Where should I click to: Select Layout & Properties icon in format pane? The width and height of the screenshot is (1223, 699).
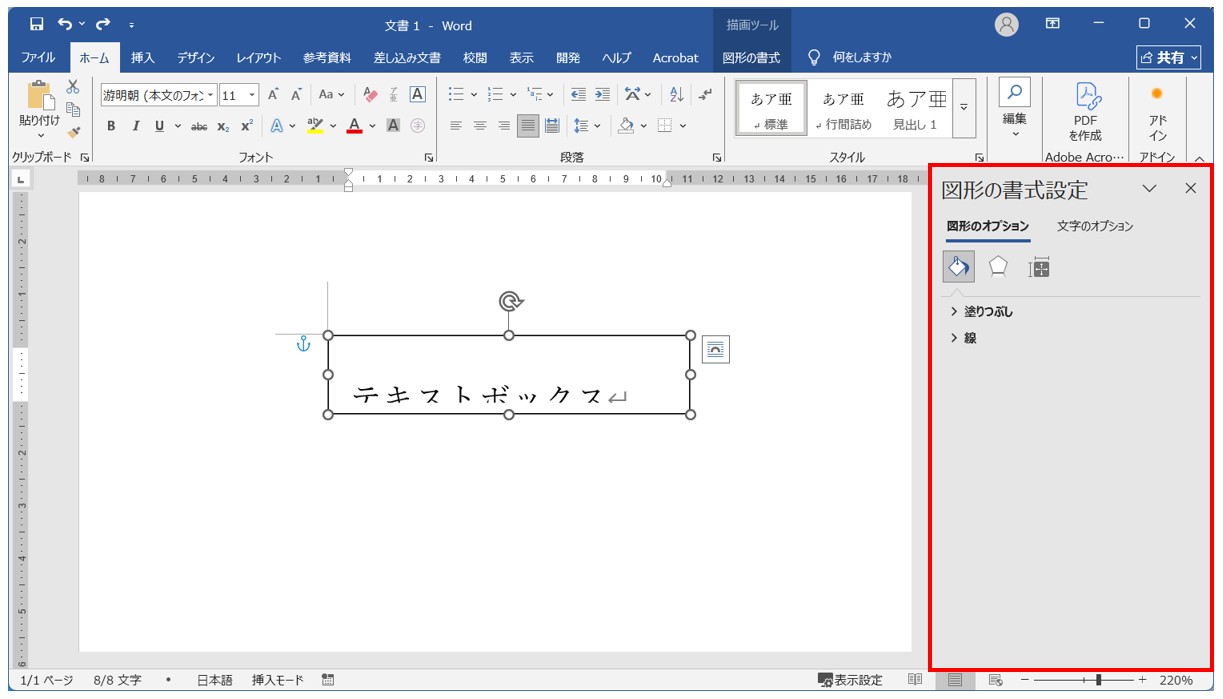1039,267
